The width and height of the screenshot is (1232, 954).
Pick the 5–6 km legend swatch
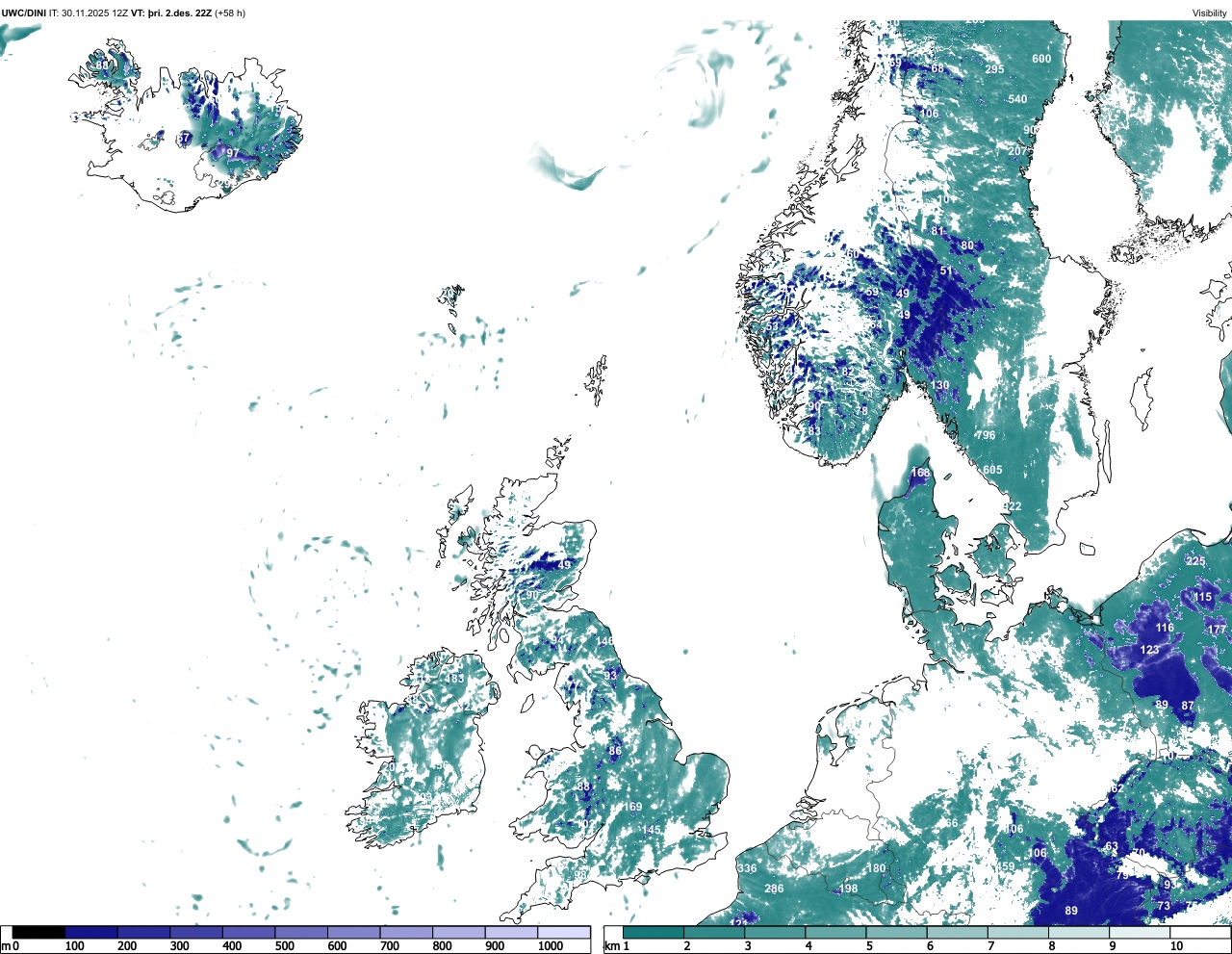point(896,932)
